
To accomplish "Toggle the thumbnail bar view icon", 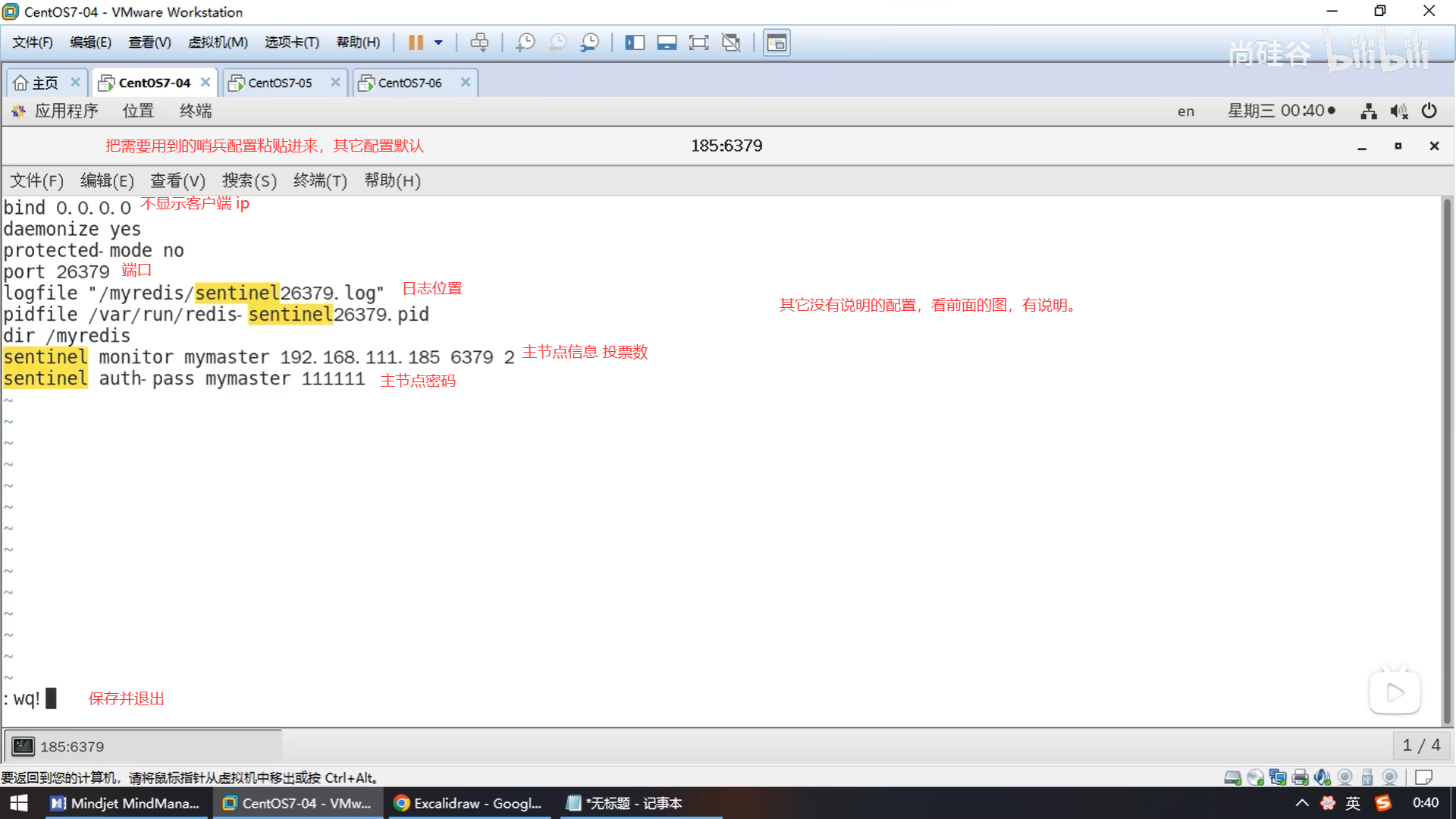I will coord(667,42).
